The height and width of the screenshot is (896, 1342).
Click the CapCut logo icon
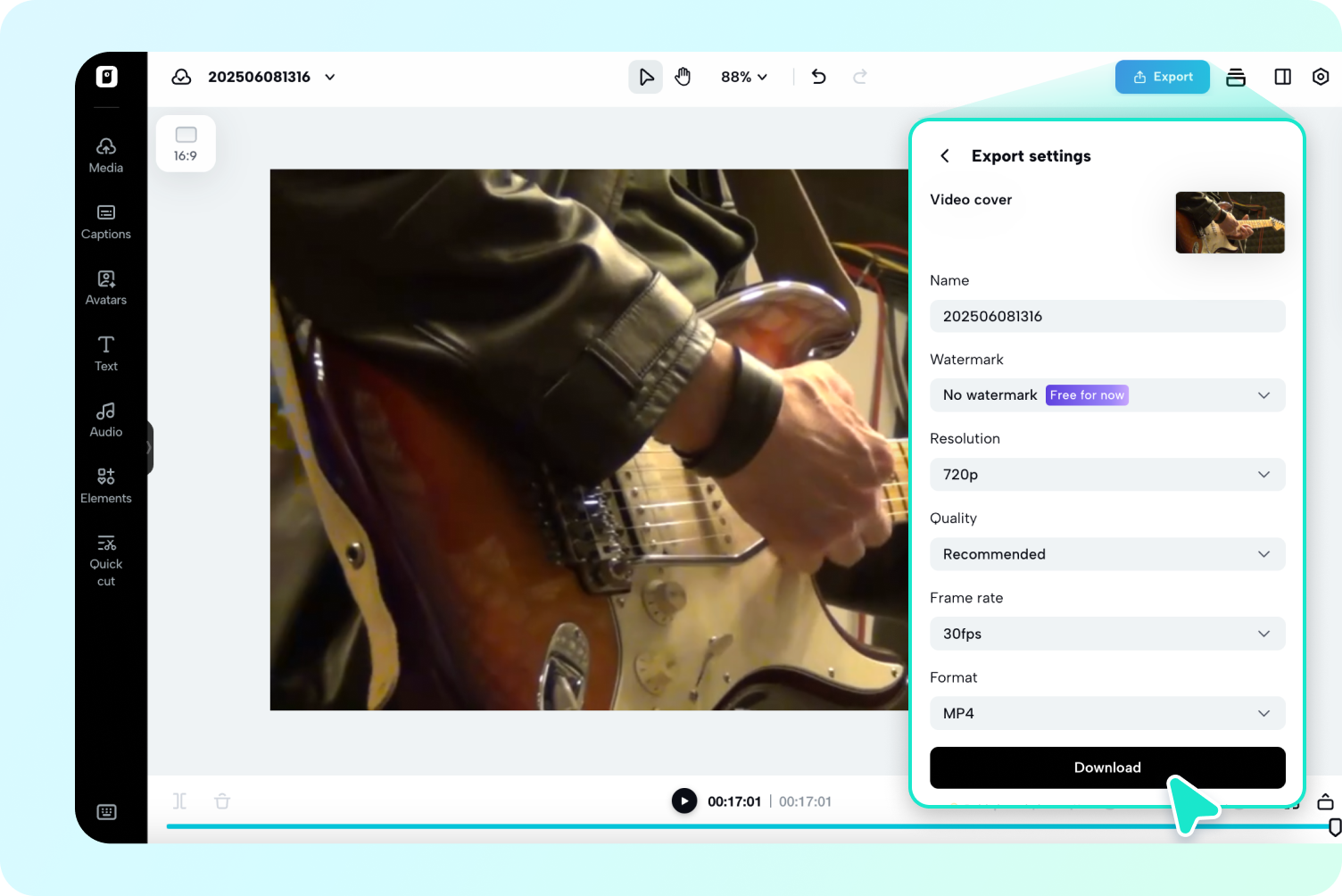click(107, 77)
